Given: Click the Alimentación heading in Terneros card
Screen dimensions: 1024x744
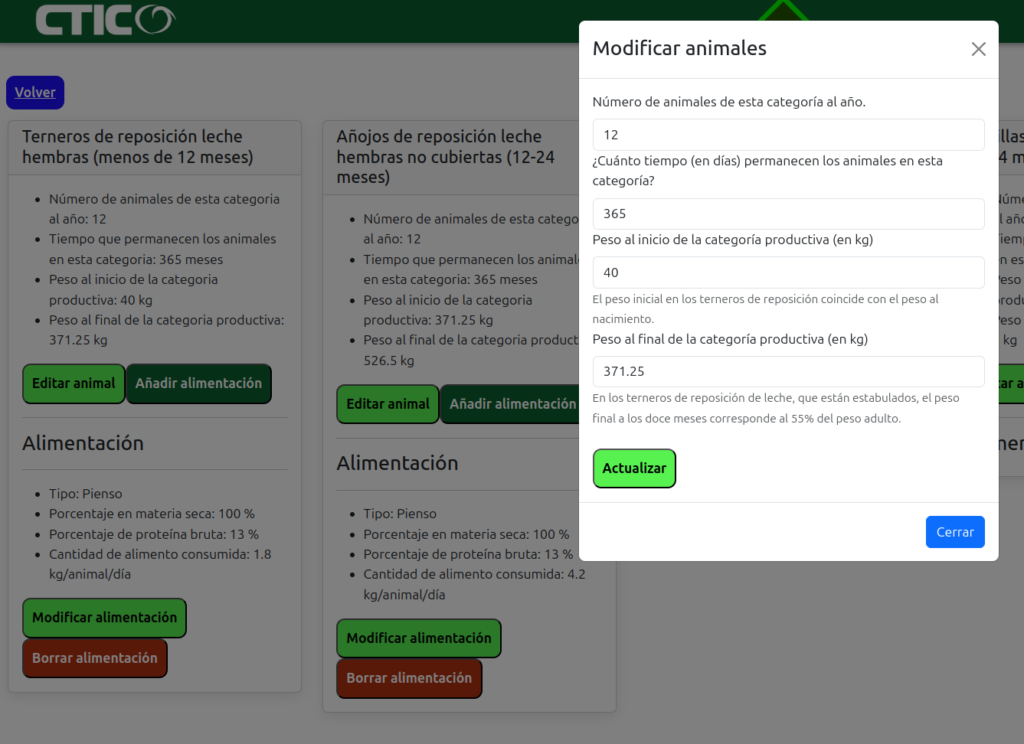Looking at the screenshot, I should (83, 443).
